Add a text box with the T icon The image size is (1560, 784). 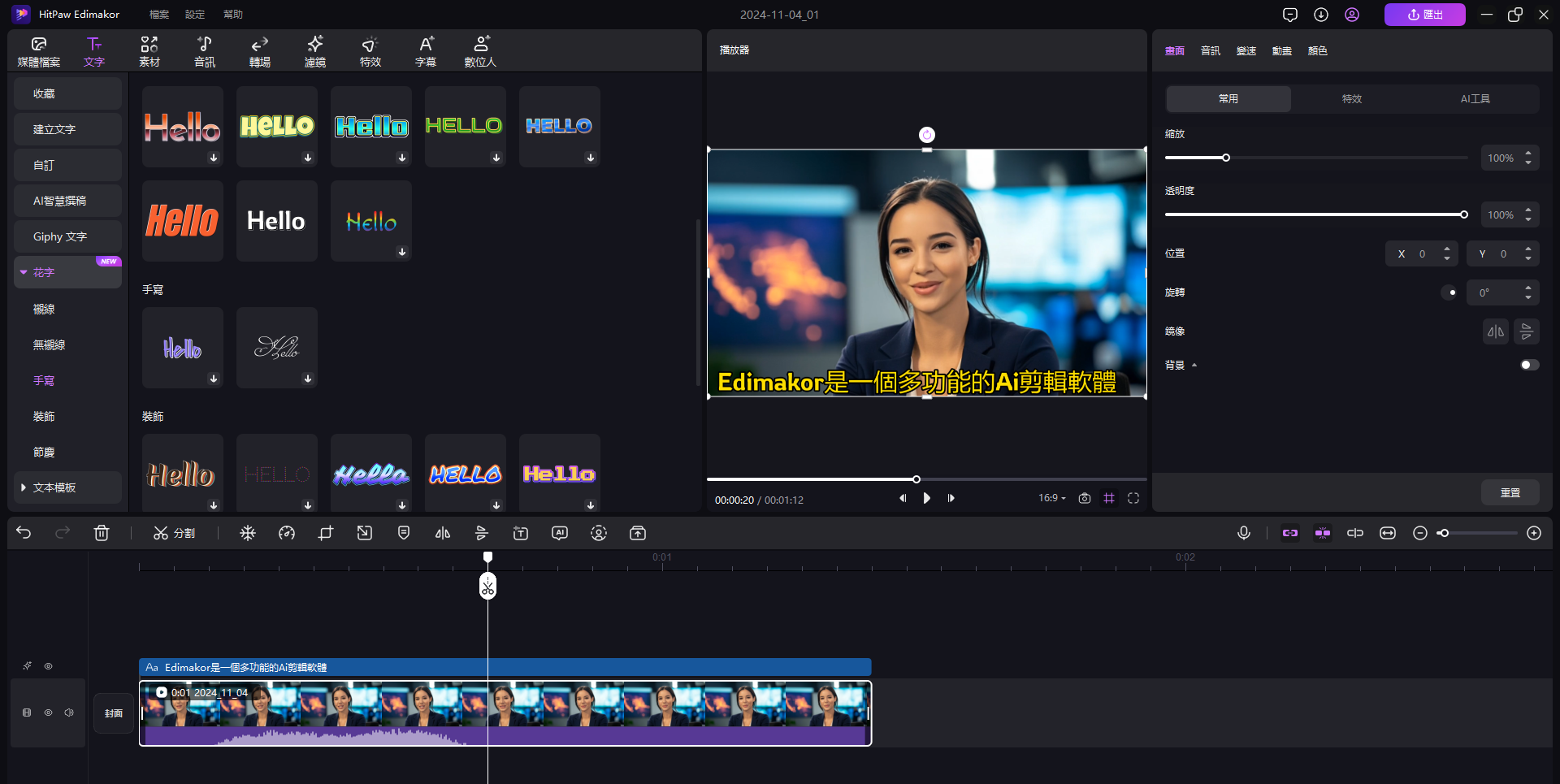[521, 533]
